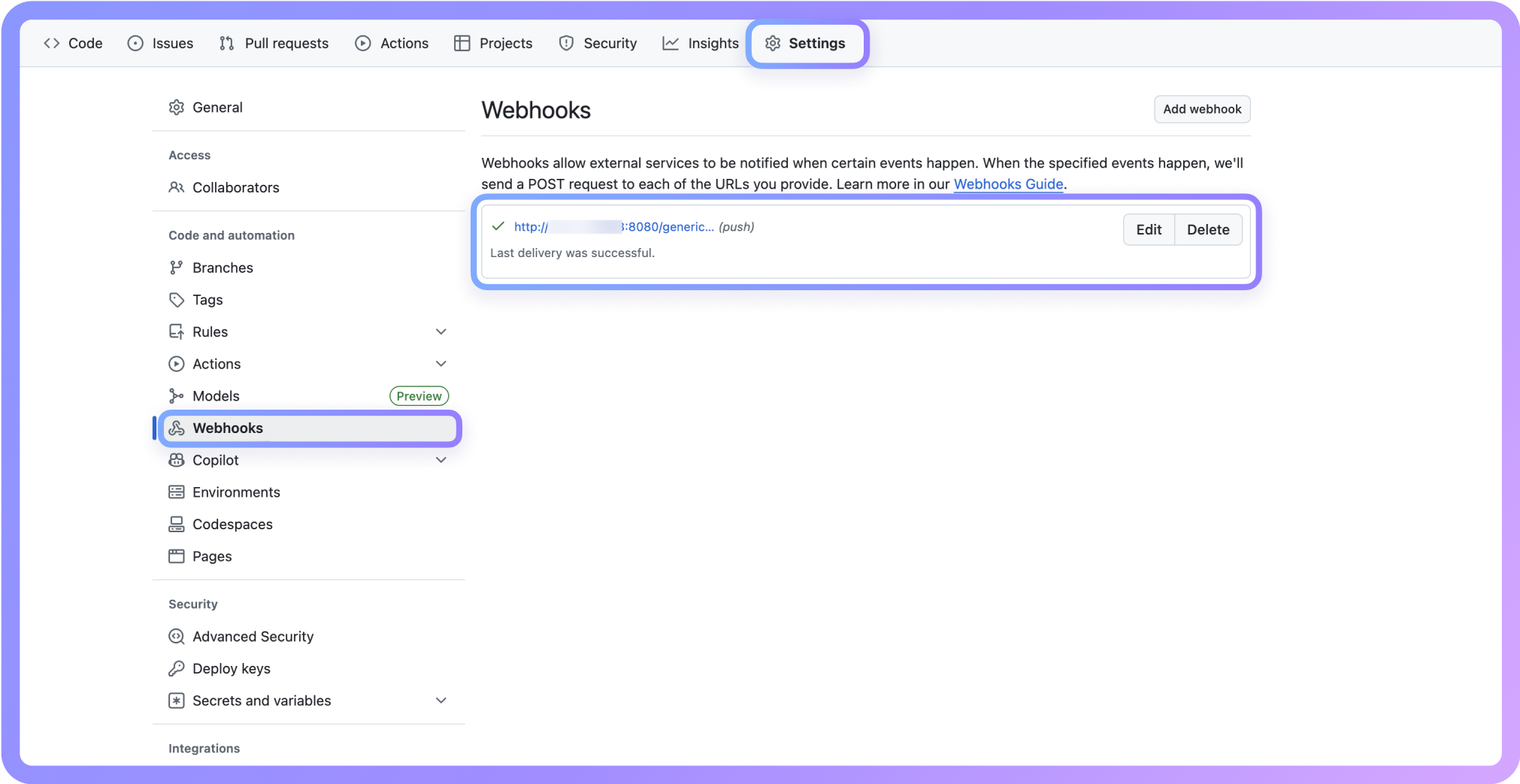Select the Models Preview badge

coord(419,395)
